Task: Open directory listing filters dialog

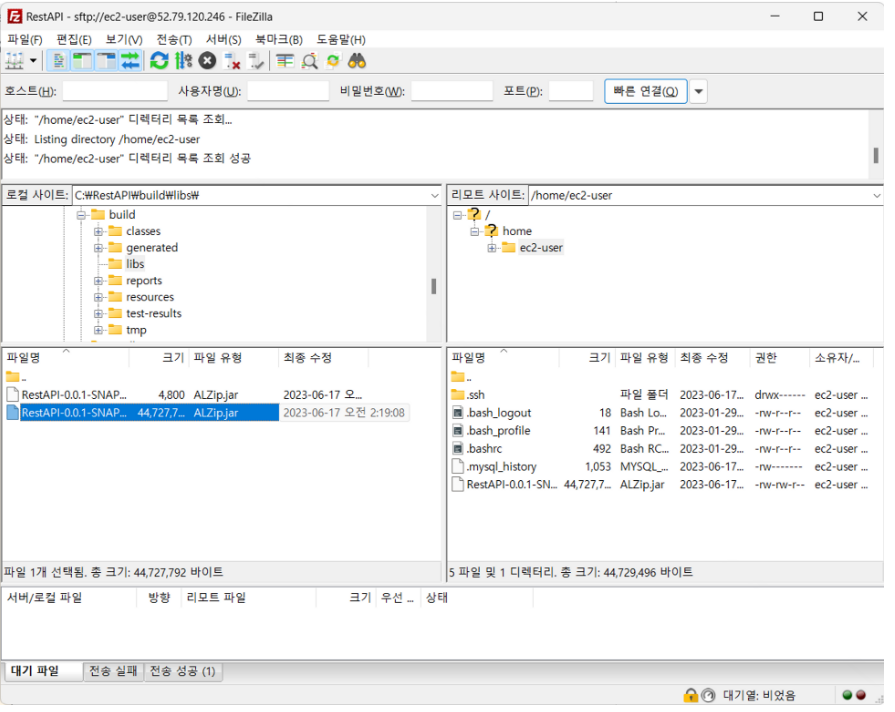Action: click(285, 61)
